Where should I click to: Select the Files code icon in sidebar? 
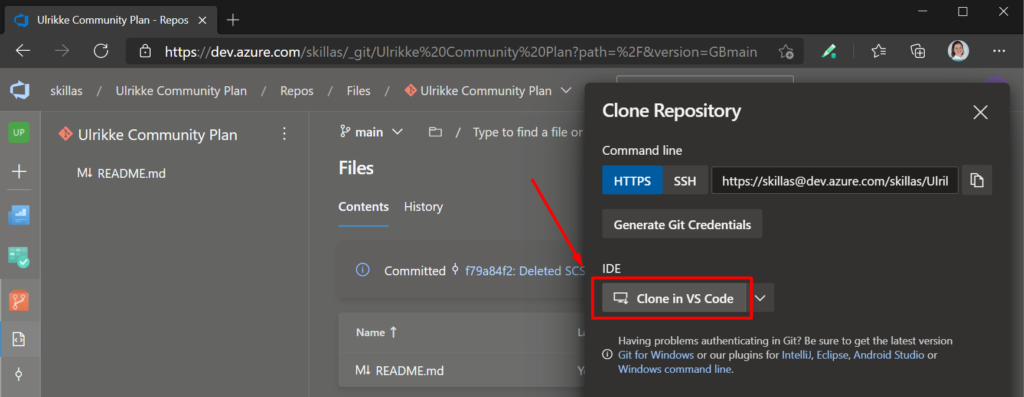tap(19, 339)
